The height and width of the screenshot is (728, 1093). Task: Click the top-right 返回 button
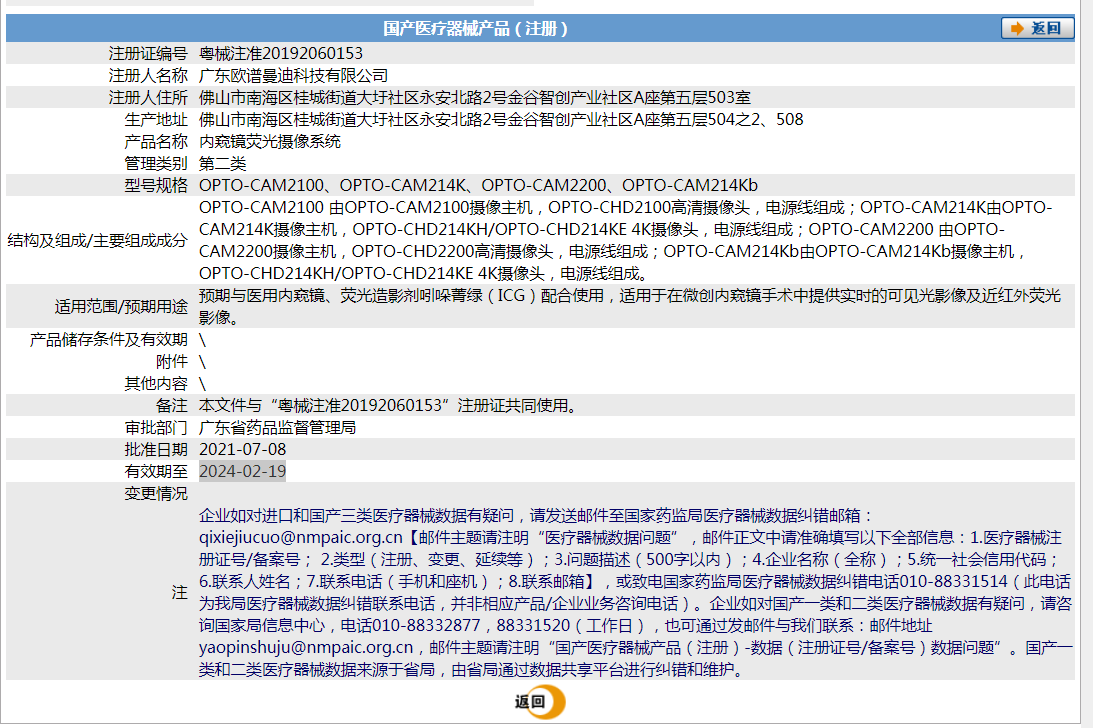pos(1037,28)
